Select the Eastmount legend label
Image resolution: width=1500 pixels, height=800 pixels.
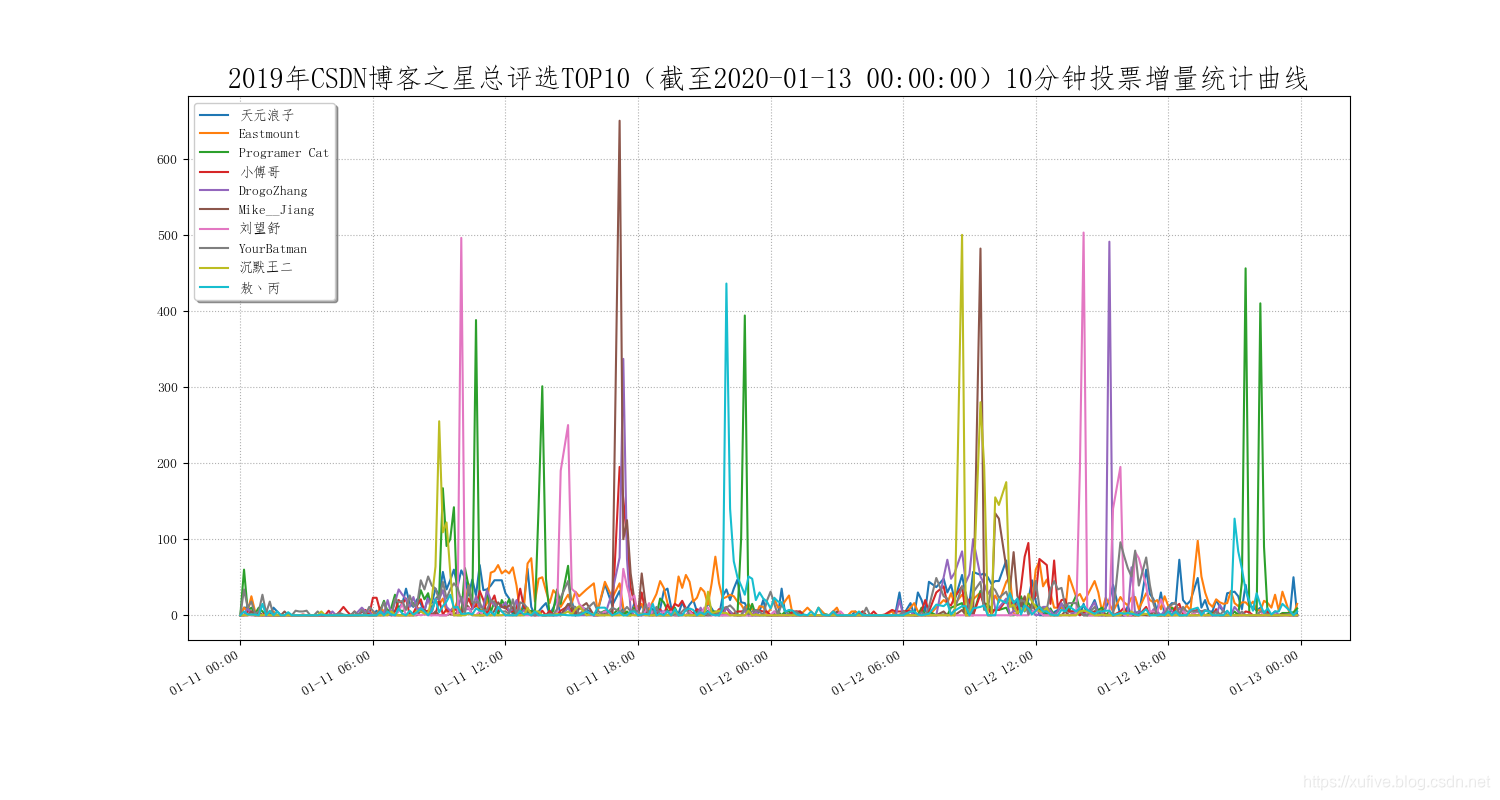[269, 134]
